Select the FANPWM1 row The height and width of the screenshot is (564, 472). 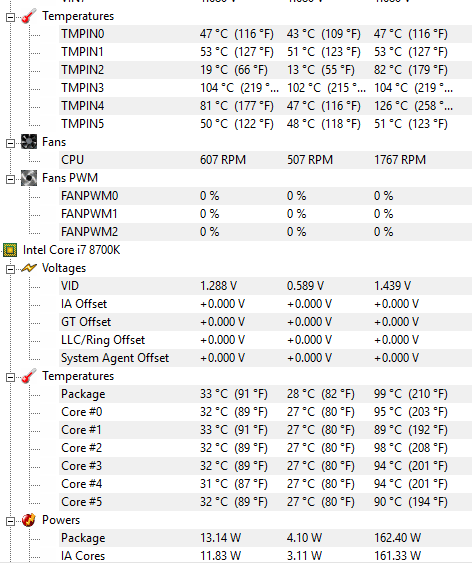pos(266,214)
